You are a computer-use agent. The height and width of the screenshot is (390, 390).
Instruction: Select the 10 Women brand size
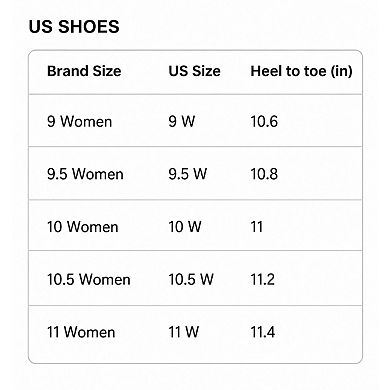pos(83,227)
